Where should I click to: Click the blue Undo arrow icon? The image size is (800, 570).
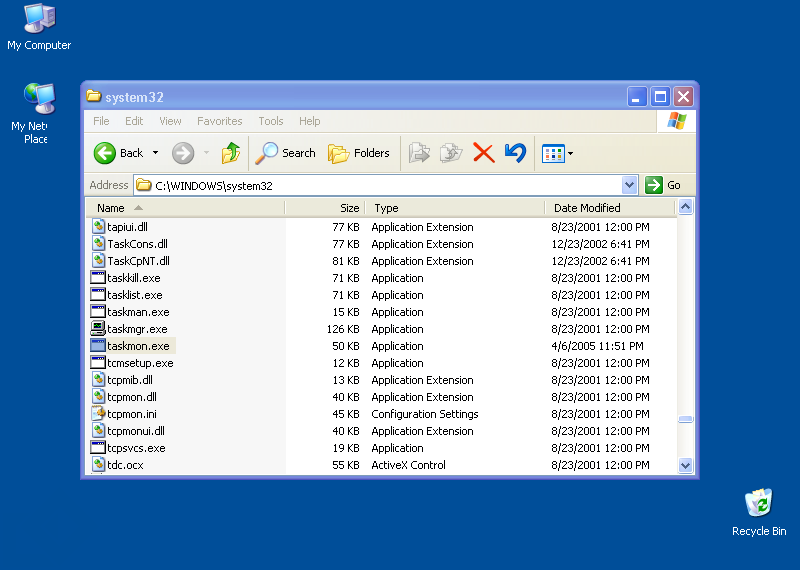coord(515,153)
